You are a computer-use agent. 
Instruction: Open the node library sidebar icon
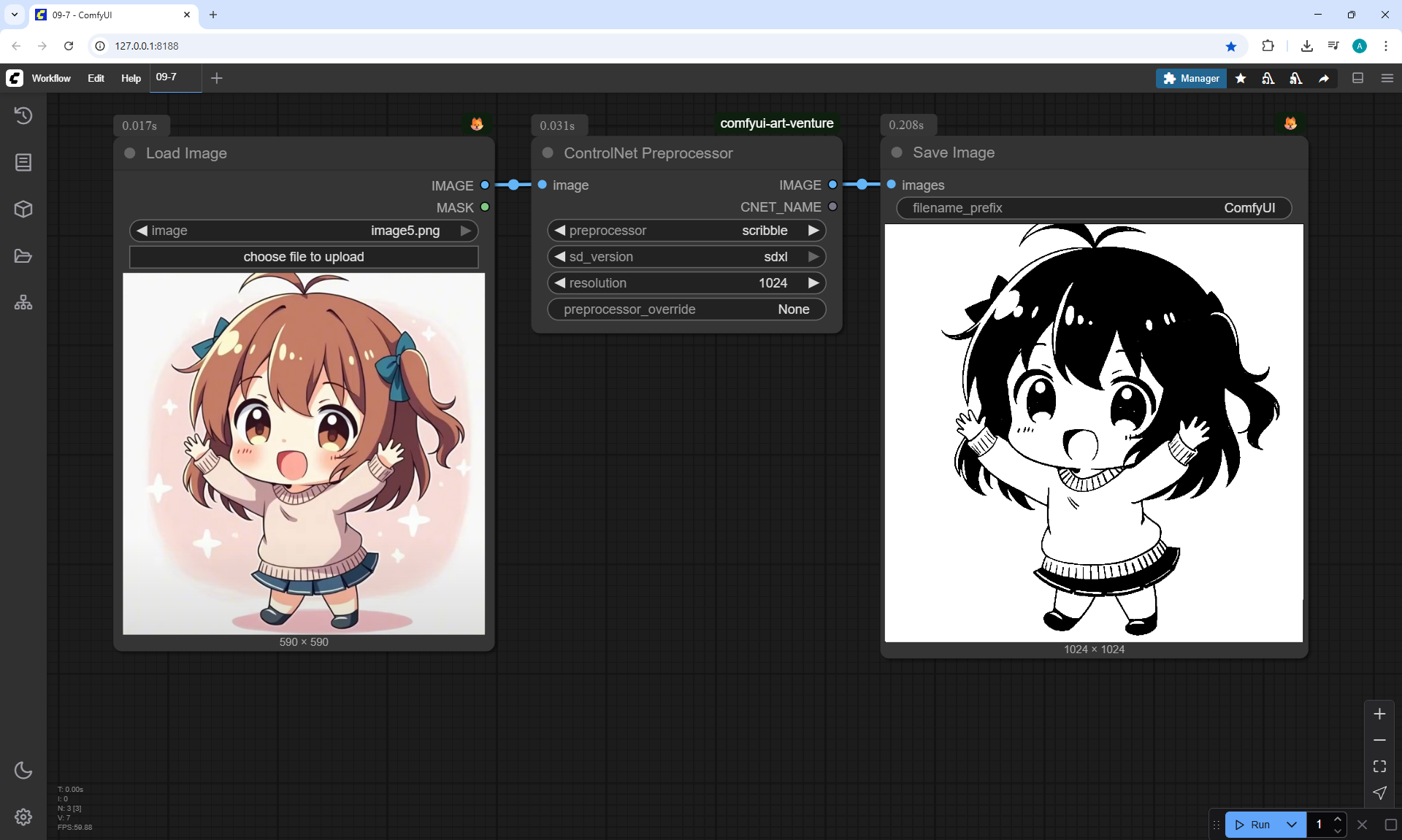pyautogui.click(x=23, y=162)
